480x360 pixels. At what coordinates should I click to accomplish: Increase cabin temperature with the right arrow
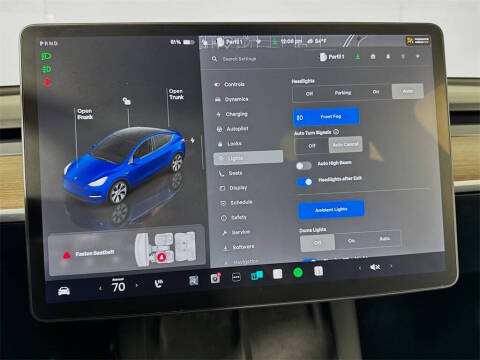point(137,285)
